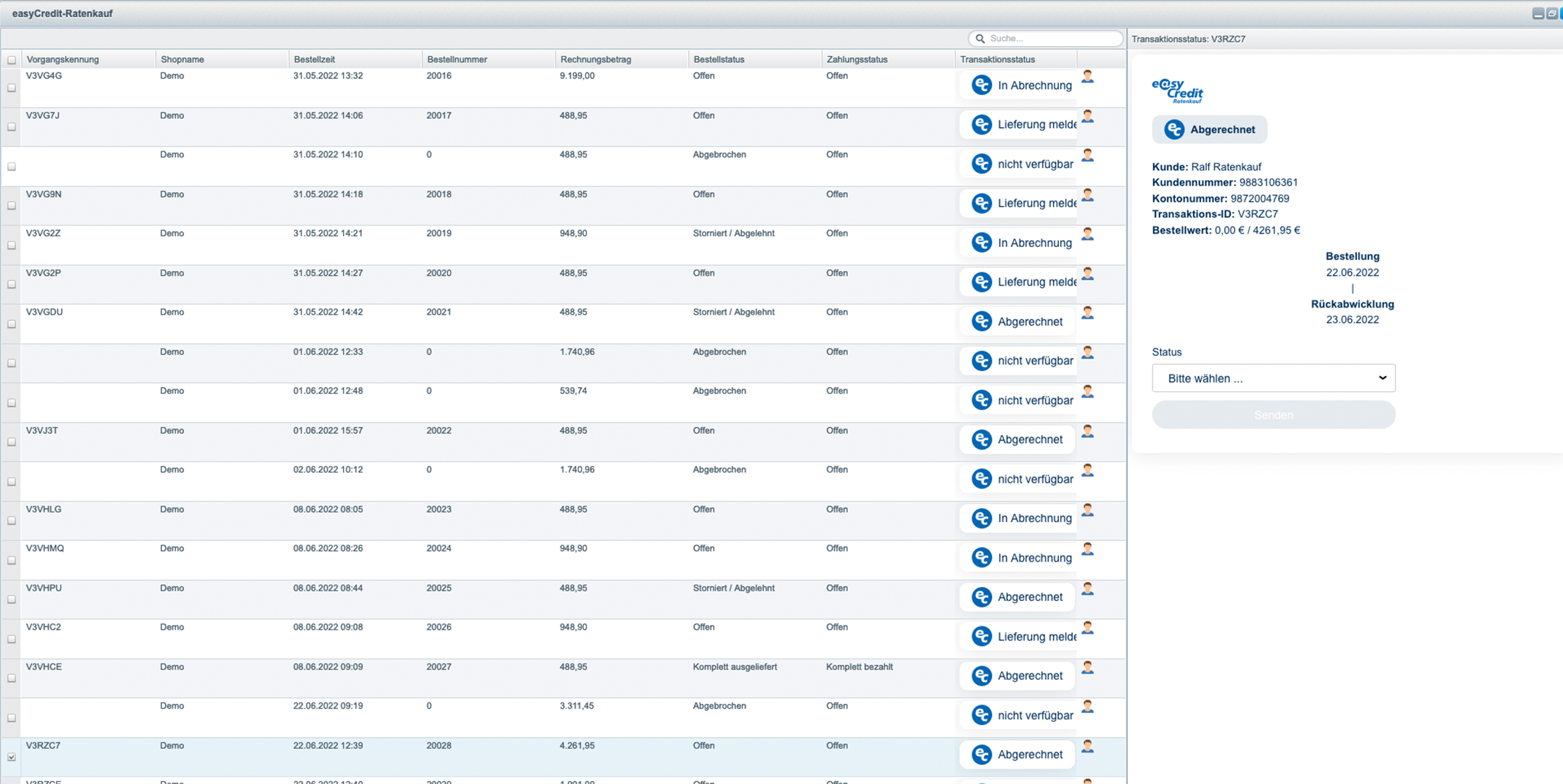Check the row V3VGDU checkbox
Screen dimensions: 1563x784
click(x=11, y=324)
